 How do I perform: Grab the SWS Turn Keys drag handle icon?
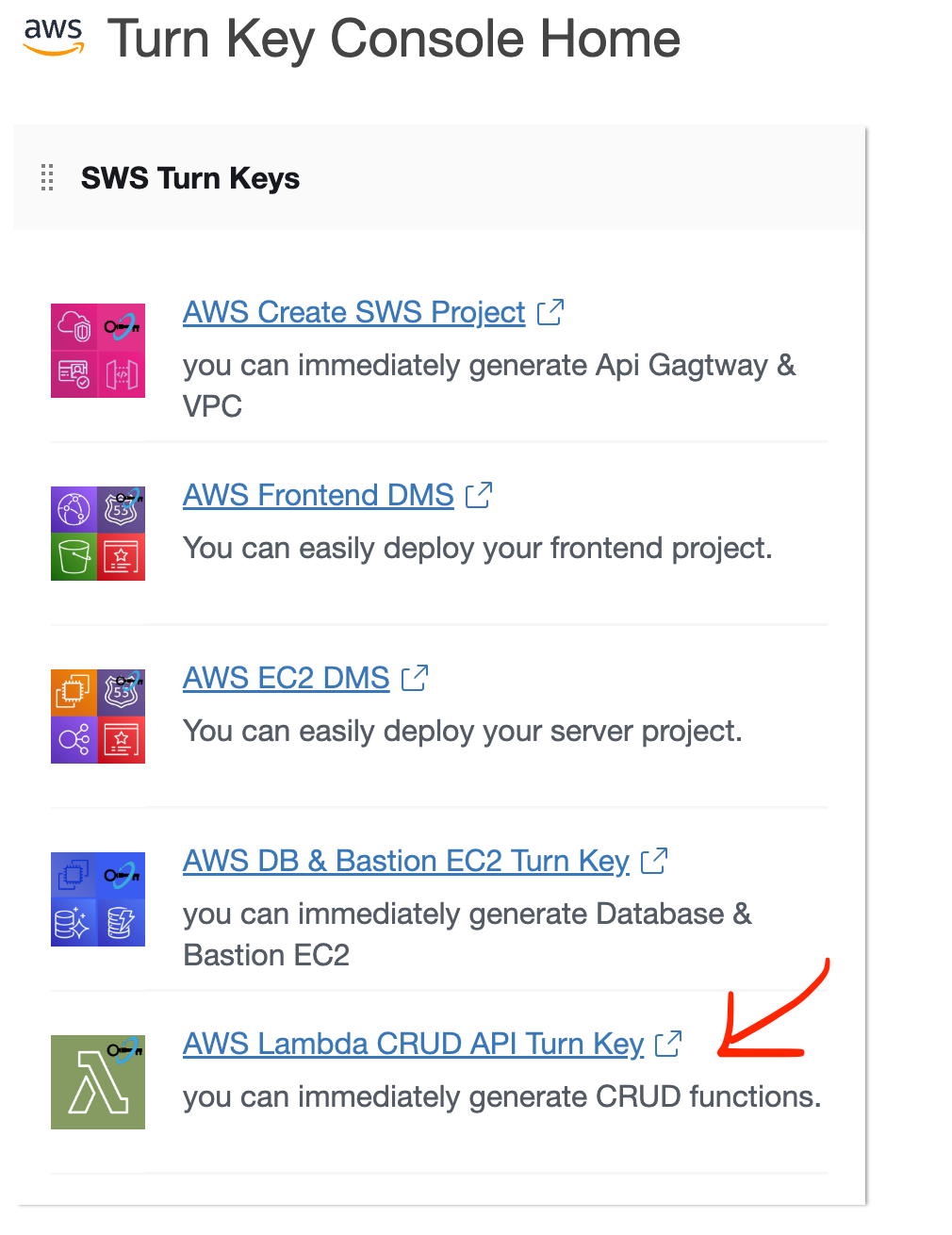(x=47, y=177)
